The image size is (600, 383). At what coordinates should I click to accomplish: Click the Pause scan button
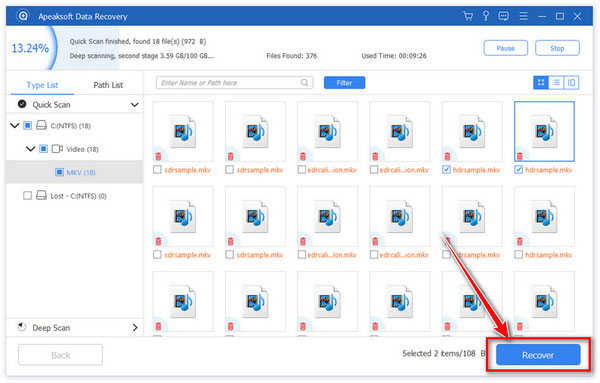[505, 48]
